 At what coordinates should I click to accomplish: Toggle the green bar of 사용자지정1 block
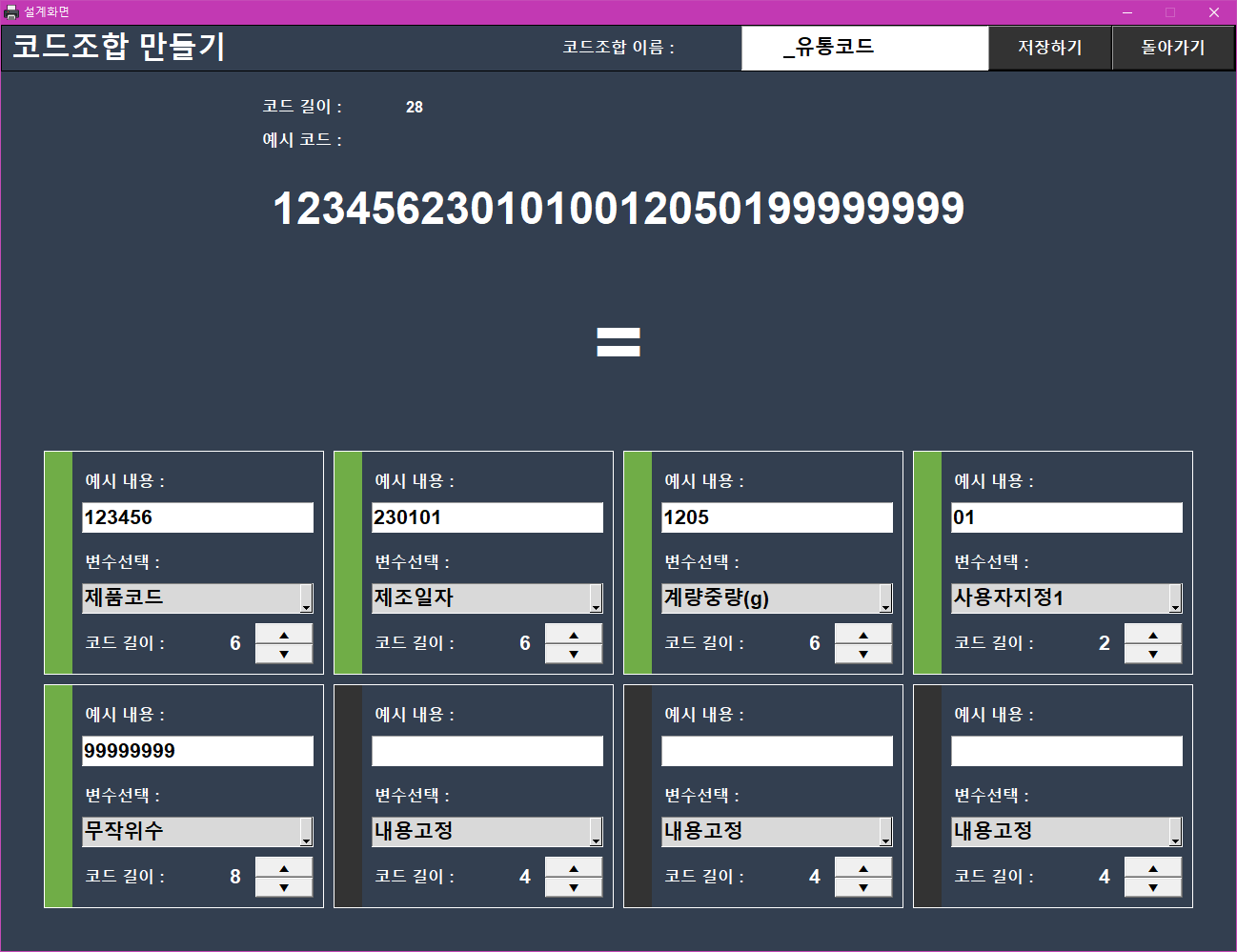[x=927, y=562]
